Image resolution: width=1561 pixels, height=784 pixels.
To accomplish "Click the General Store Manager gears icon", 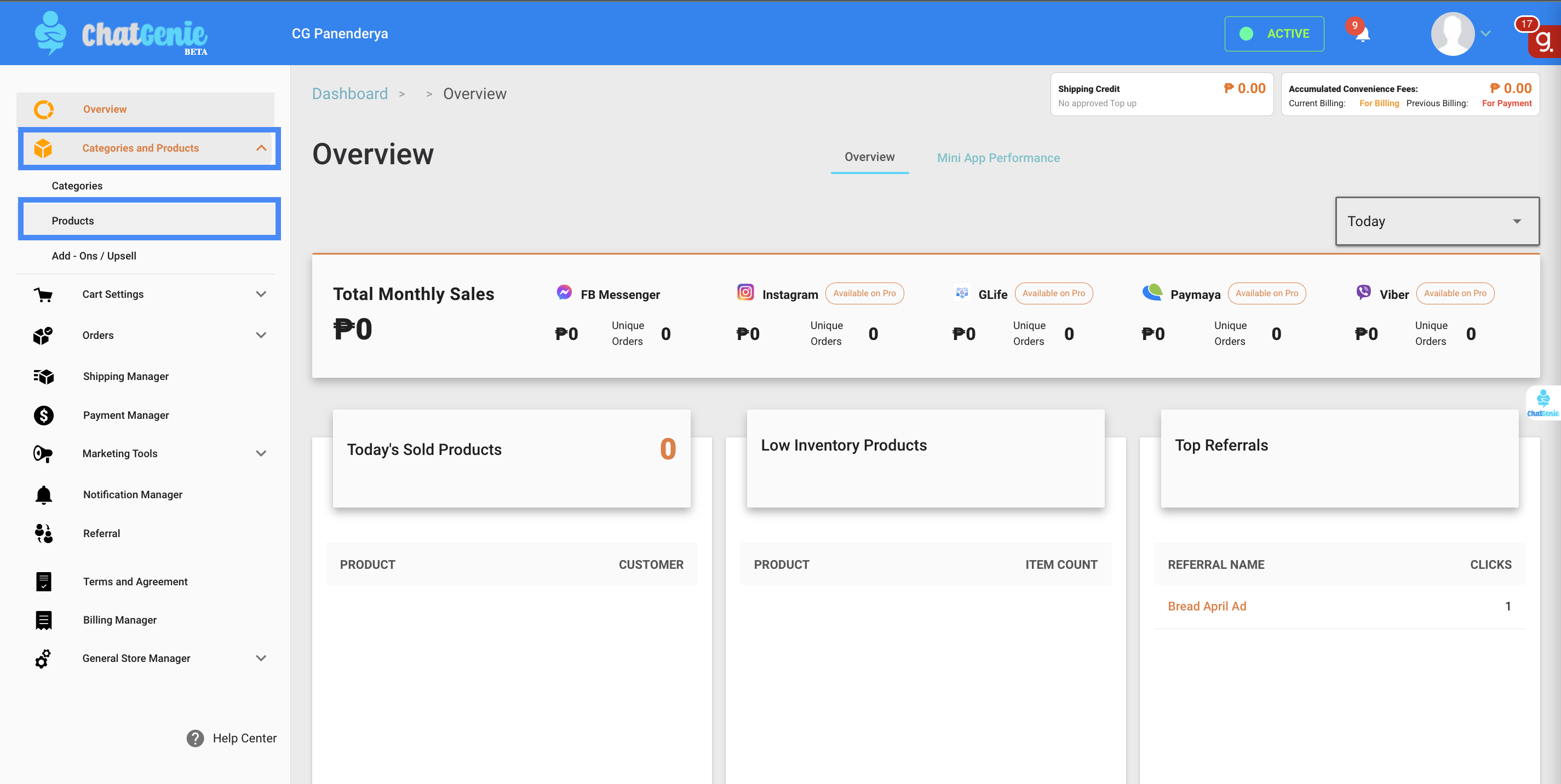I will (x=43, y=658).
